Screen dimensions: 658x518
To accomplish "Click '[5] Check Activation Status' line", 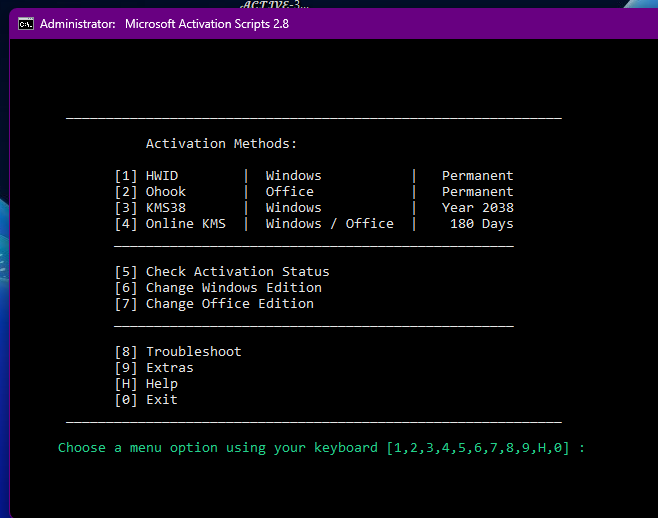I will point(222,272).
